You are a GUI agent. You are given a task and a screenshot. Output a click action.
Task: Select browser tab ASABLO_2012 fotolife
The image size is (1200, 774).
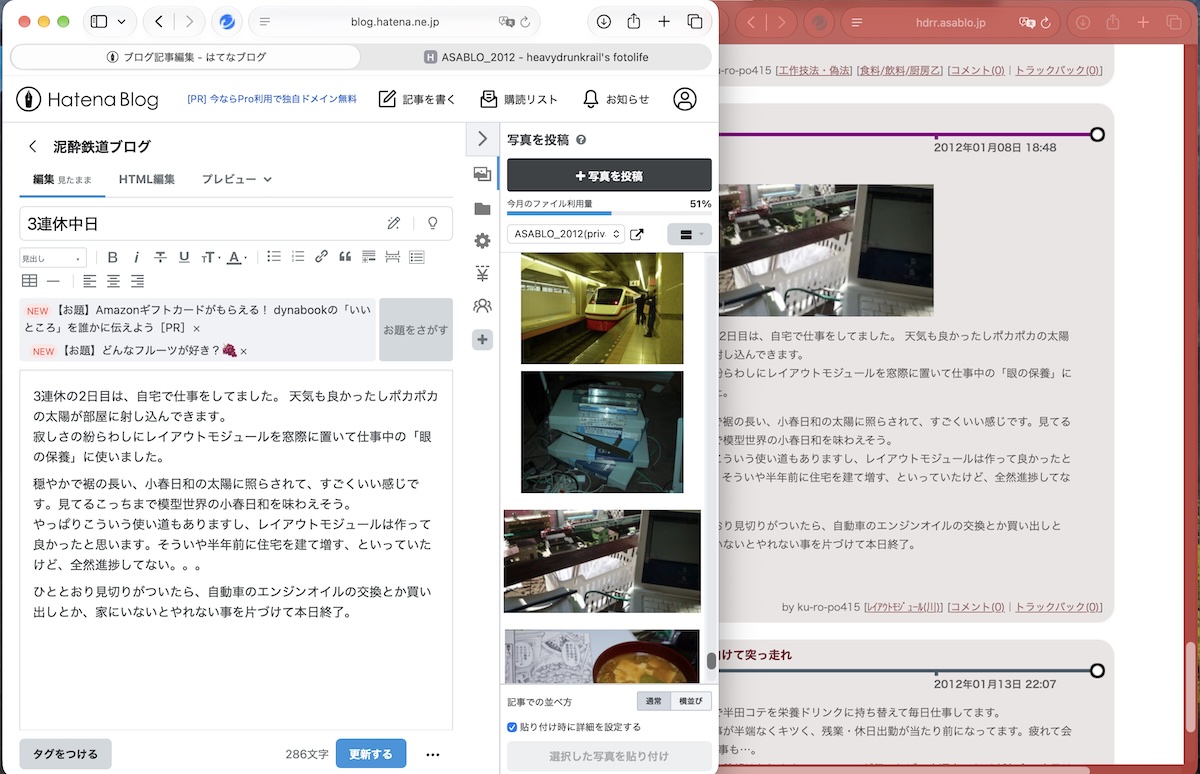[536, 57]
